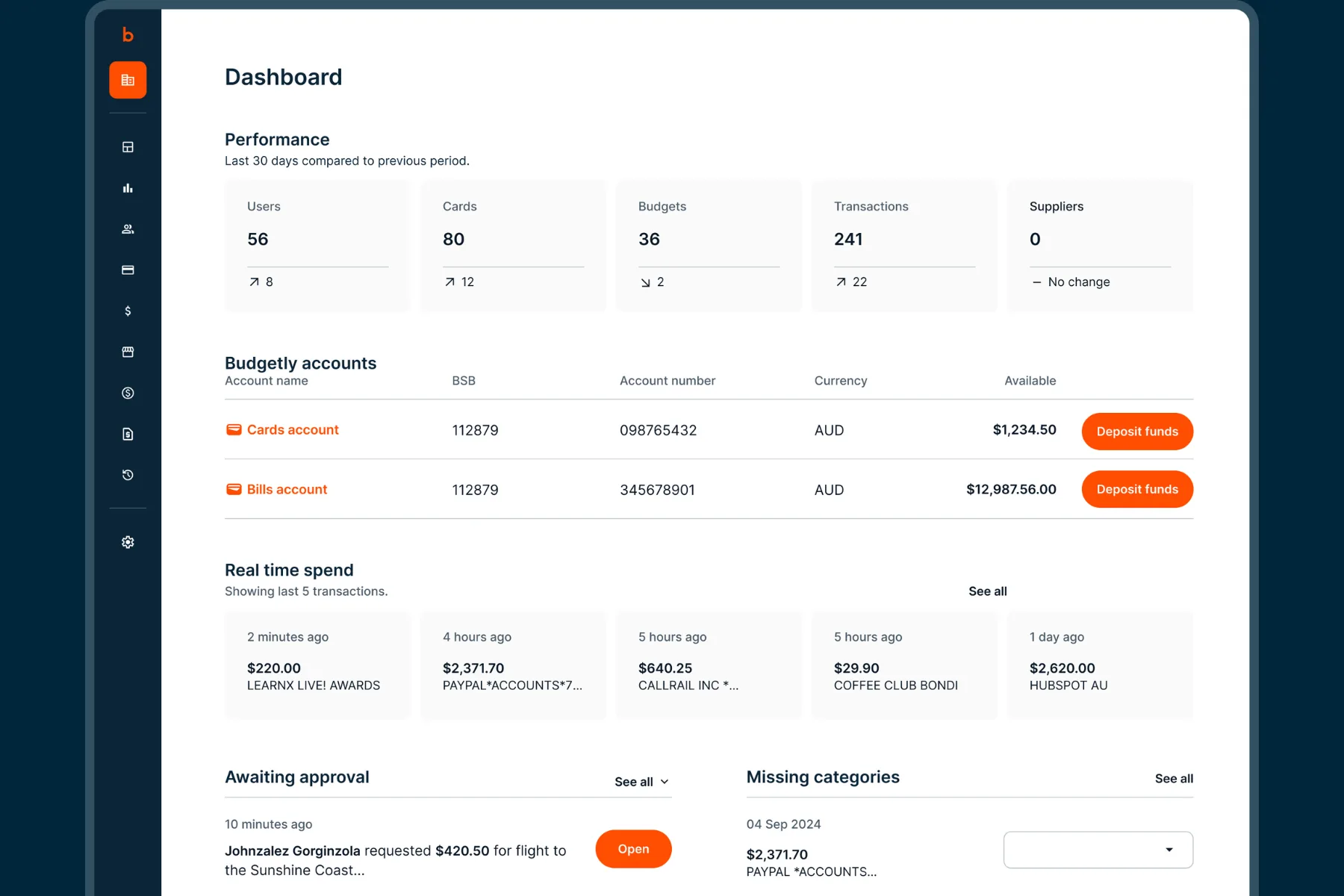The image size is (1344, 896).
Task: See all Real time spend transactions
Action: click(987, 591)
